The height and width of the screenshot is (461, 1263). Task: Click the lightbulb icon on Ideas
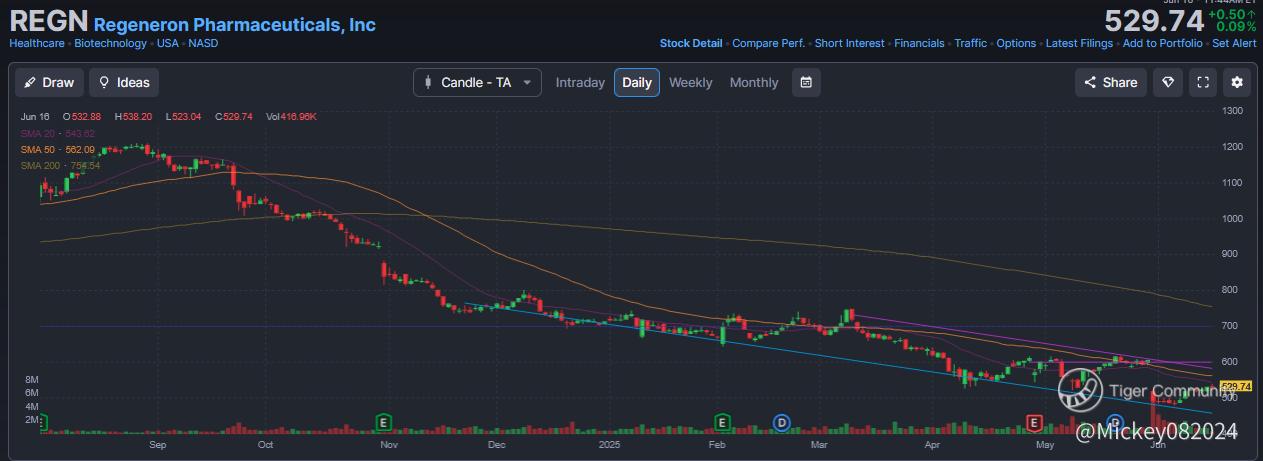[104, 82]
